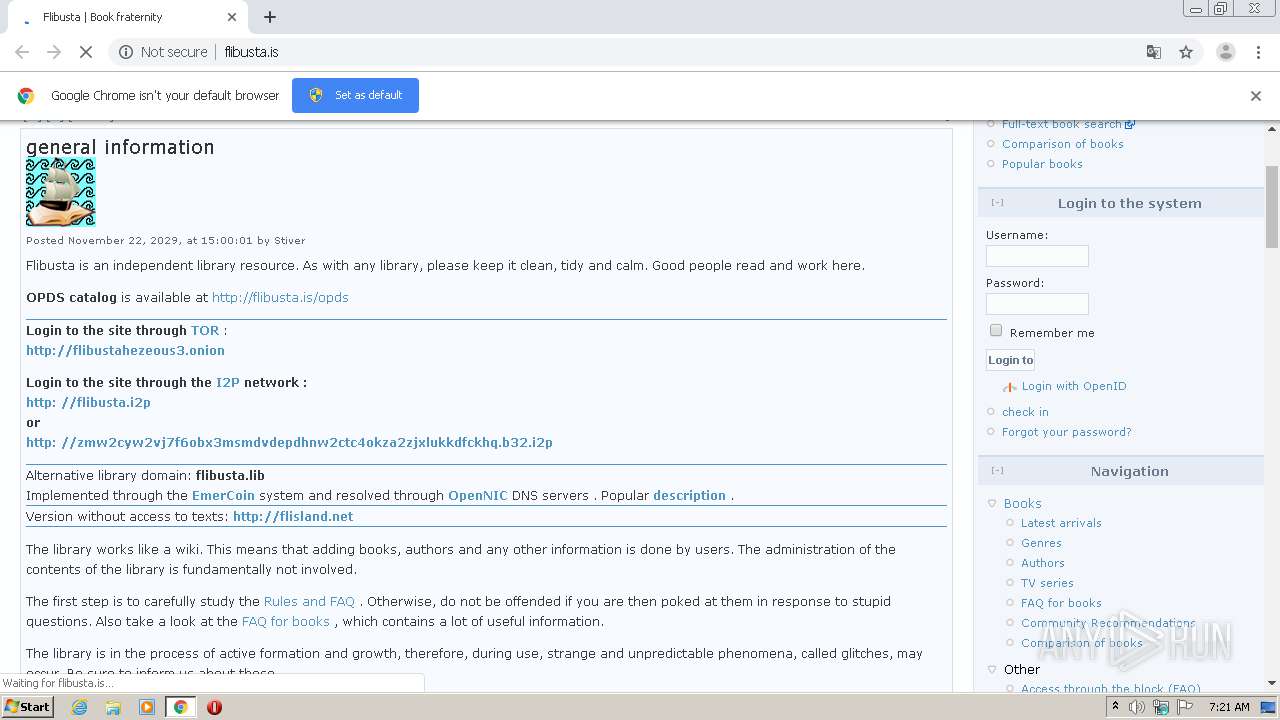1280x720 pixels.
Task: Open Internet Explorer from taskbar
Action: tap(79, 707)
